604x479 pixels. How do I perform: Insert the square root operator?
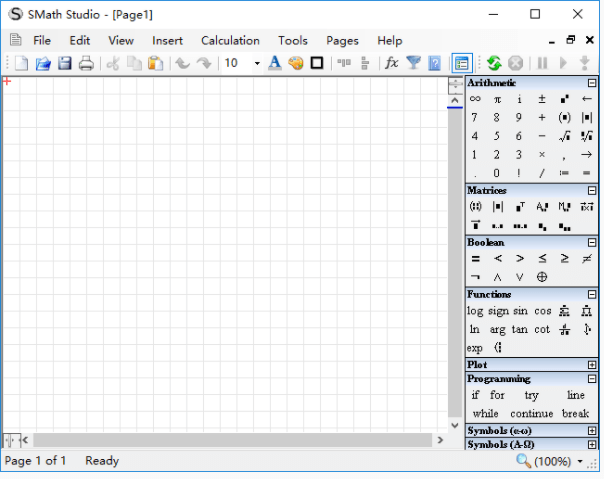point(564,136)
